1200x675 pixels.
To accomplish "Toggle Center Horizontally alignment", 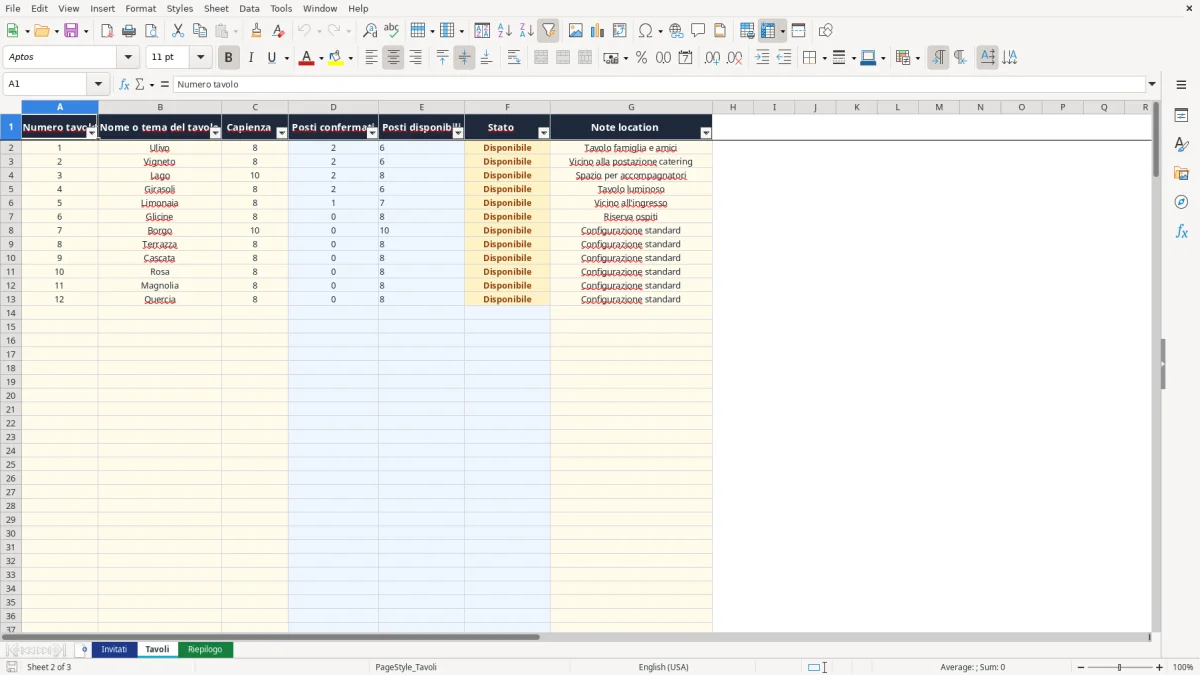I will click(x=393, y=58).
